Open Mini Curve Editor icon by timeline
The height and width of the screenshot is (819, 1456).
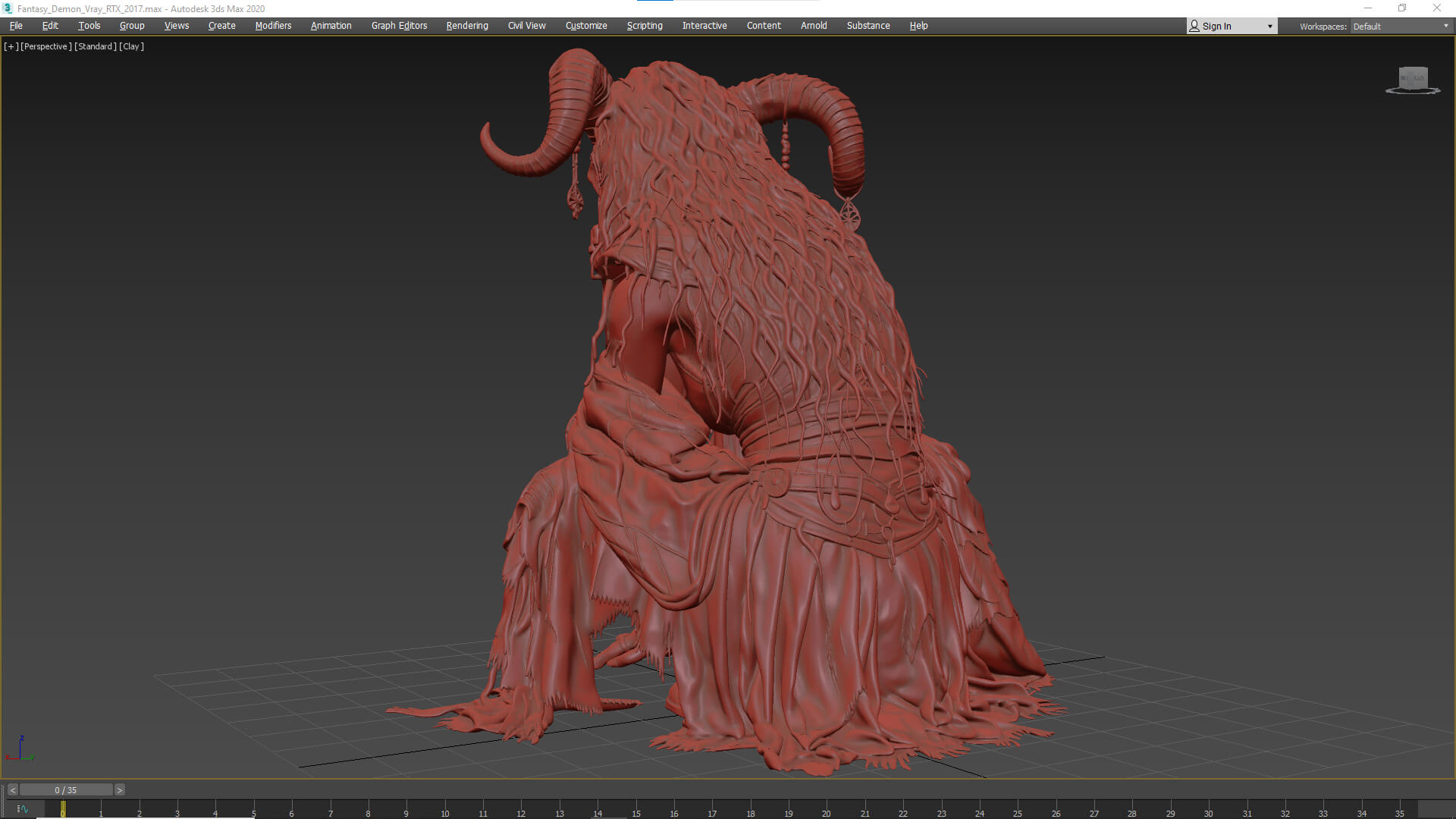22,809
